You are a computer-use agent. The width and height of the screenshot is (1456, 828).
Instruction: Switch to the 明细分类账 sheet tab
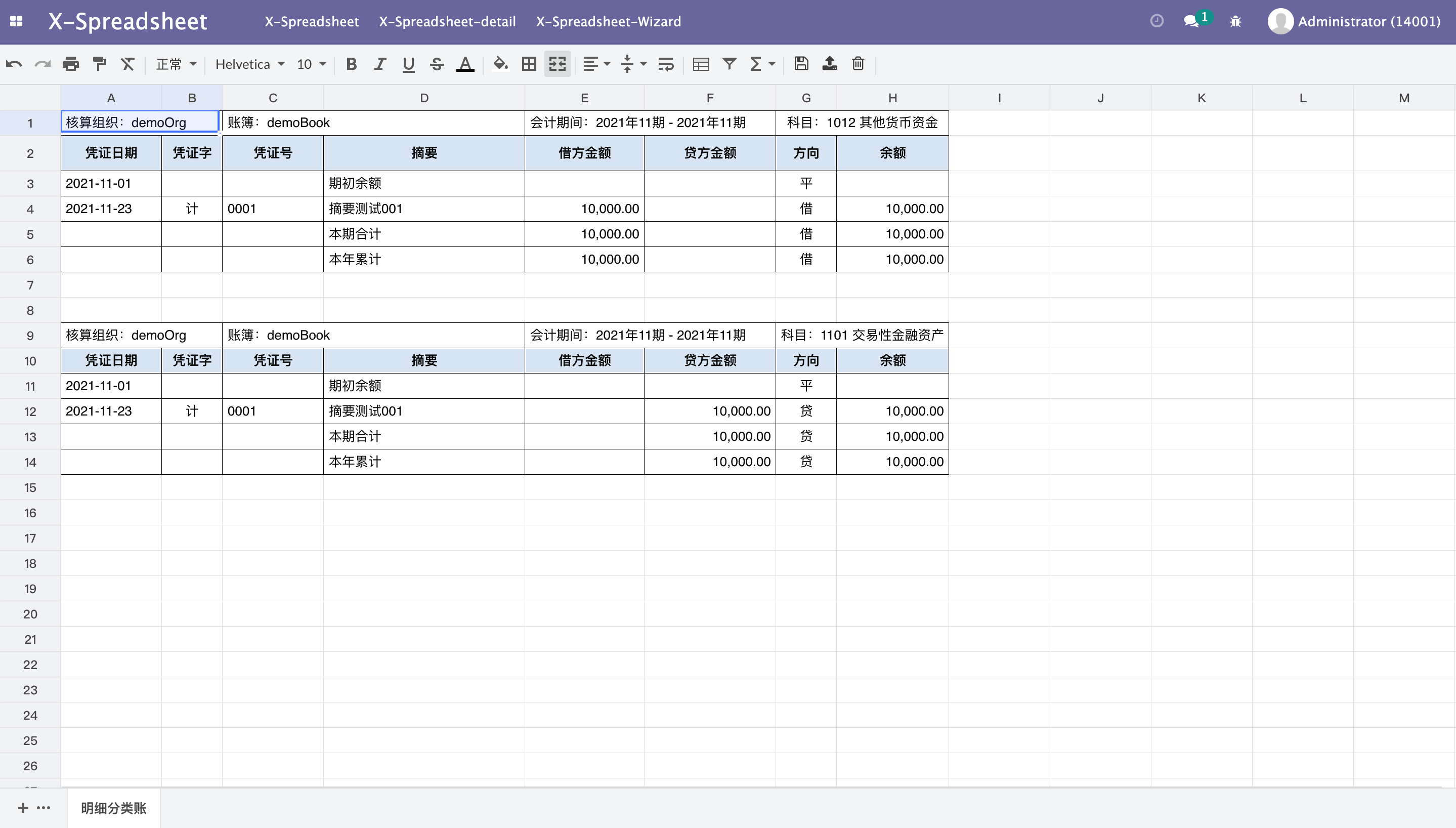click(x=114, y=808)
